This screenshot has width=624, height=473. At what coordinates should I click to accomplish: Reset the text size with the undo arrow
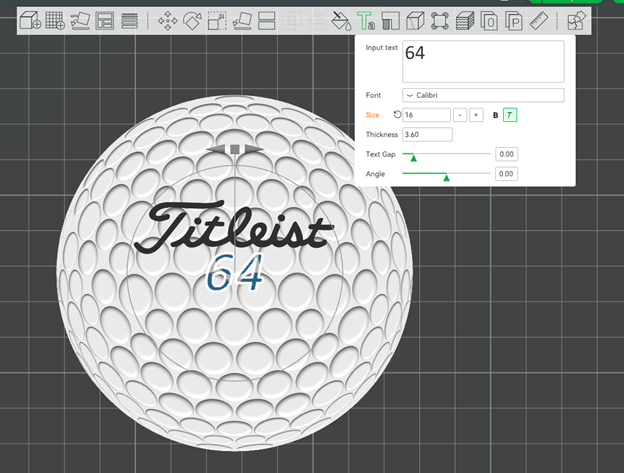[397, 115]
